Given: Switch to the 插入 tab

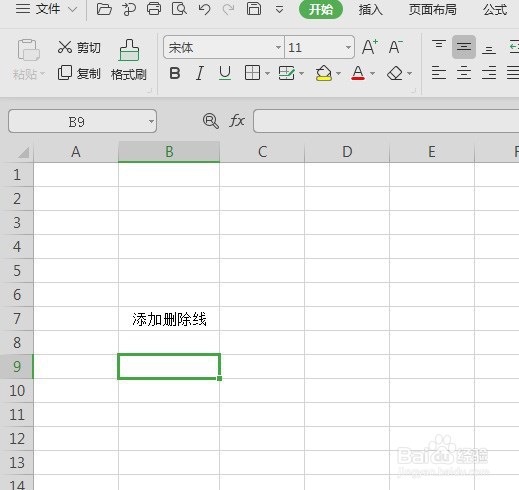Looking at the screenshot, I should pos(370,10).
